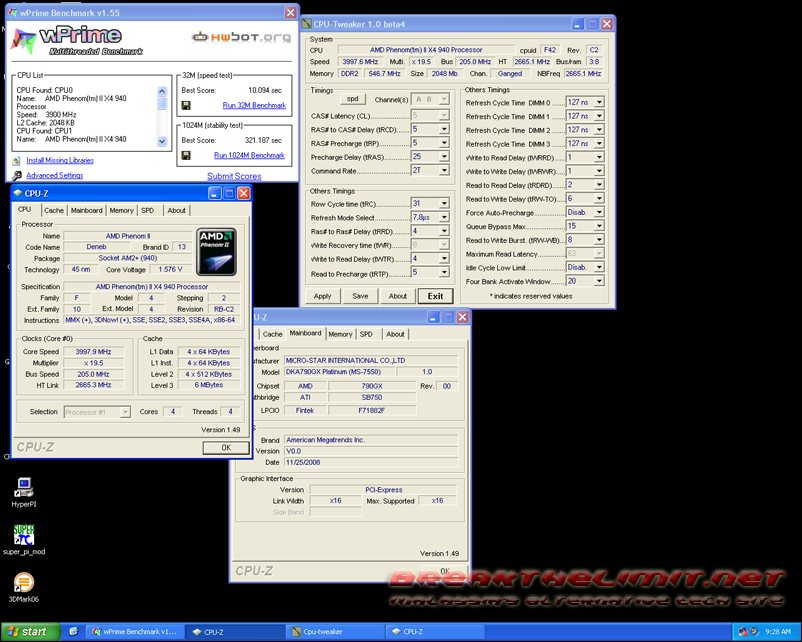Click the spd button in CPU-Tweaker
The height and width of the screenshot is (642, 802).
click(352, 99)
